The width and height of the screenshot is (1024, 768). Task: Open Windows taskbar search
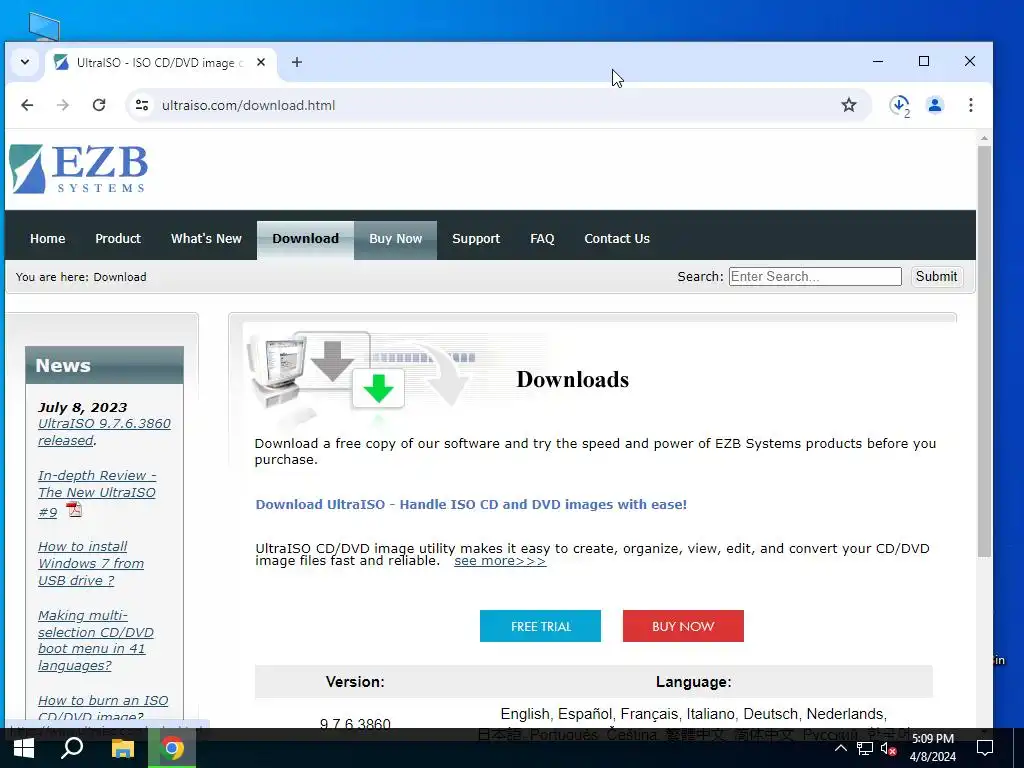point(72,748)
